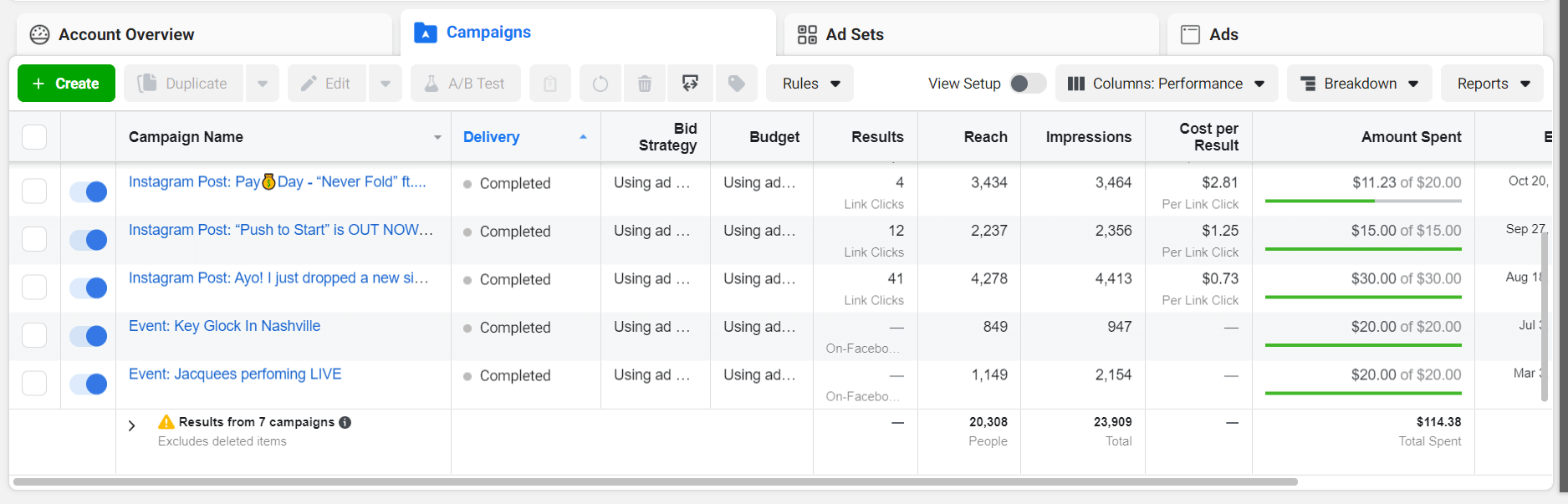Open the Event: Key Glock In Nashville campaign
This screenshot has width=1568, height=504.
[224, 326]
